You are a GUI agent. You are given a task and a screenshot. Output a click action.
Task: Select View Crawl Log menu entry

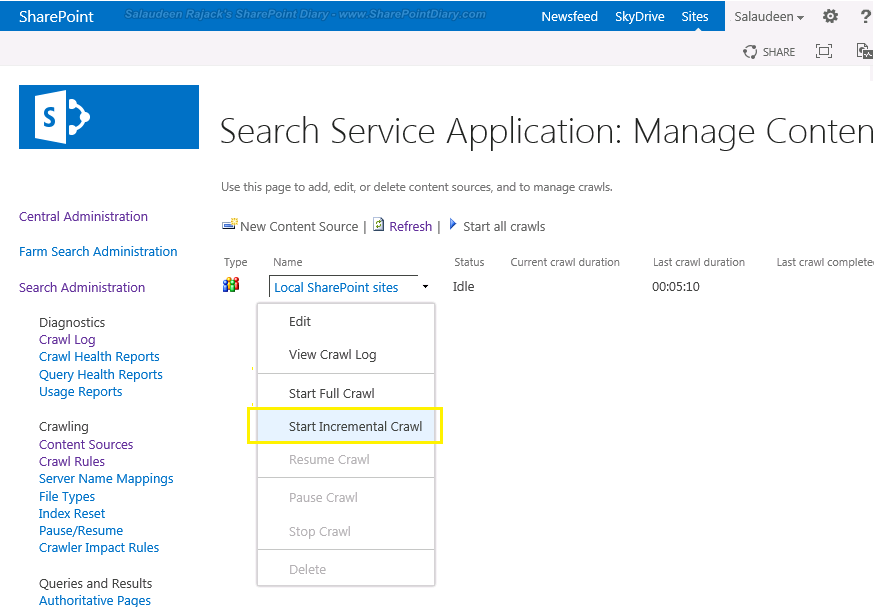click(332, 354)
